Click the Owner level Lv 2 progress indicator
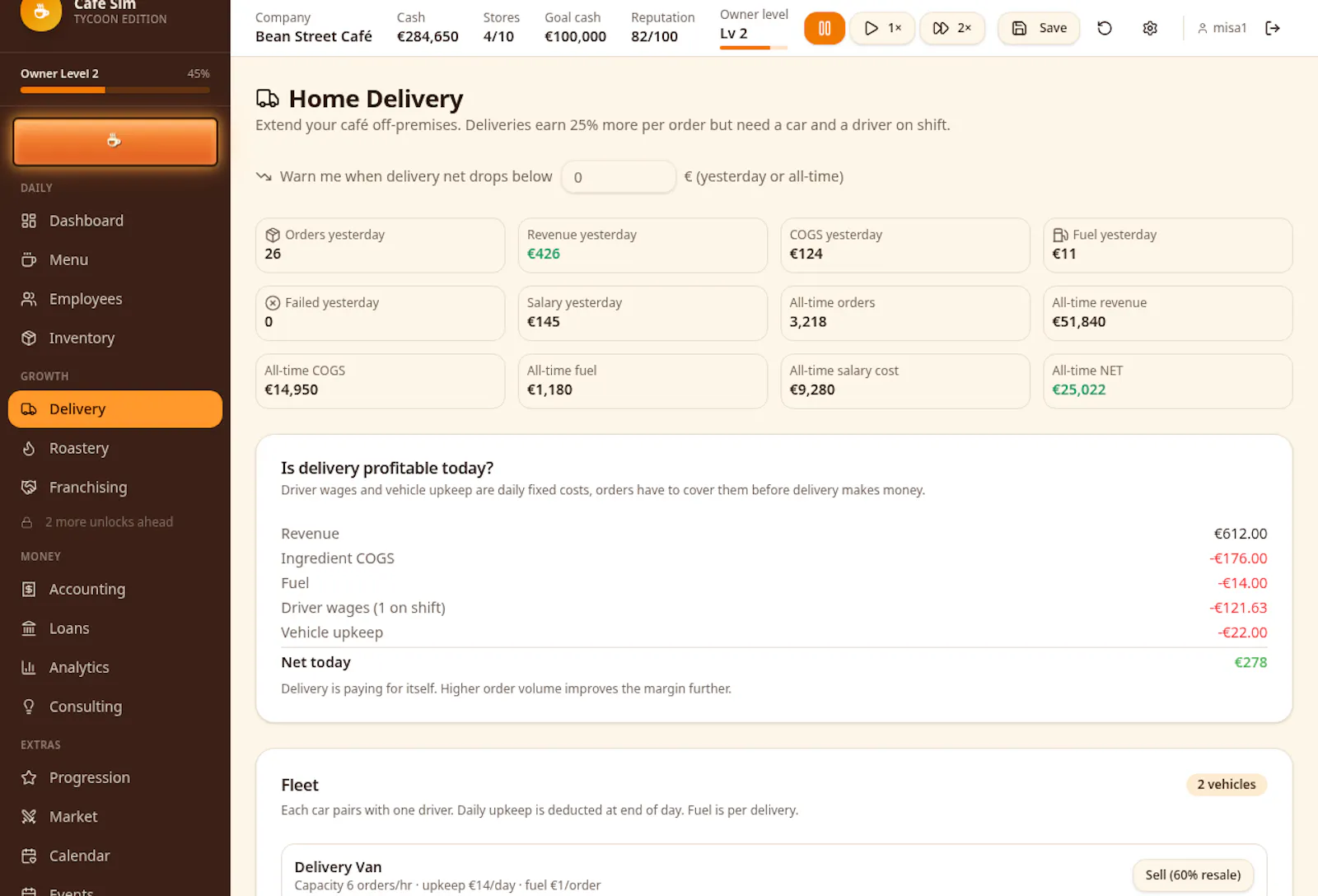Viewport: 1318px width, 896px height. coord(754,48)
